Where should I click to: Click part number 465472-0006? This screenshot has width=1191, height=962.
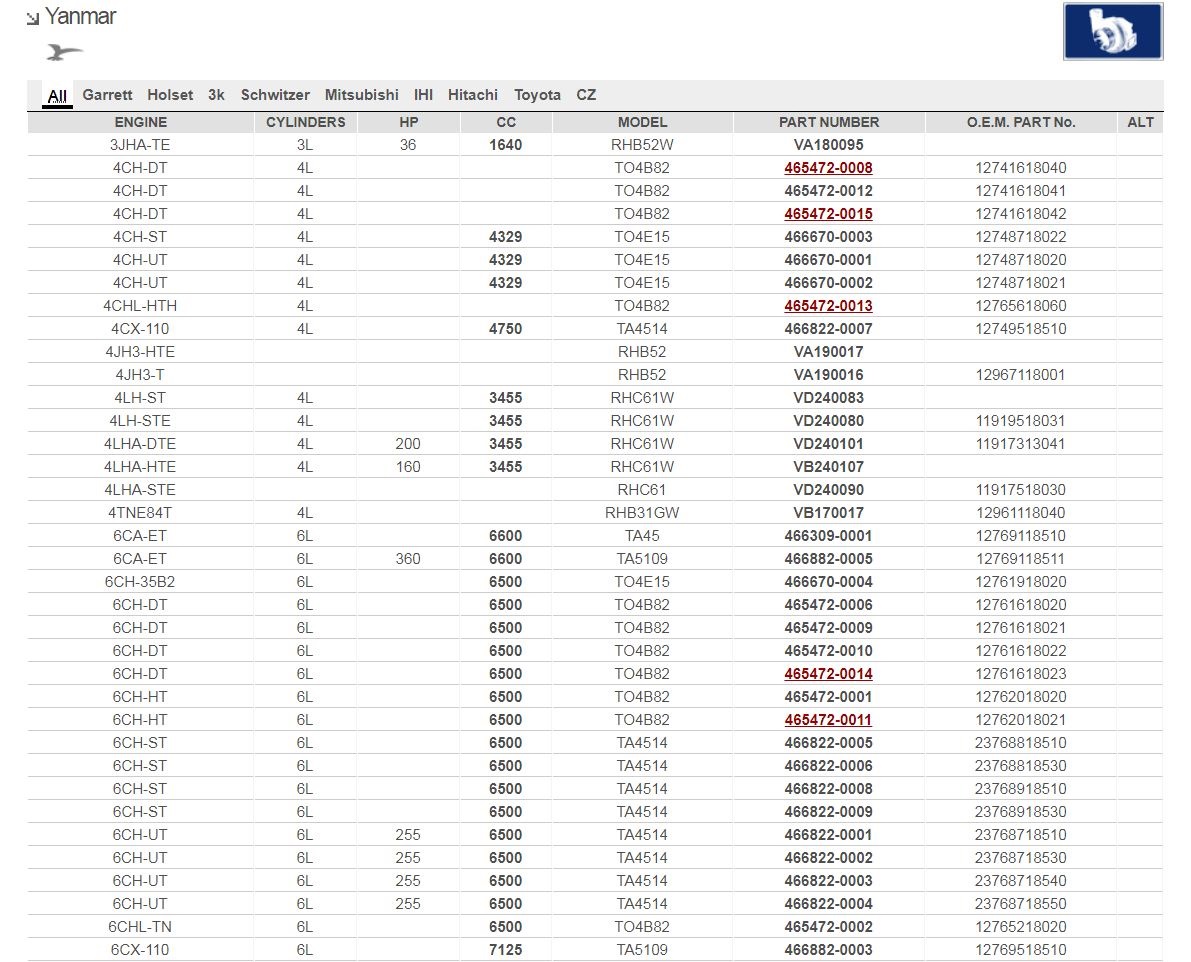pos(828,605)
